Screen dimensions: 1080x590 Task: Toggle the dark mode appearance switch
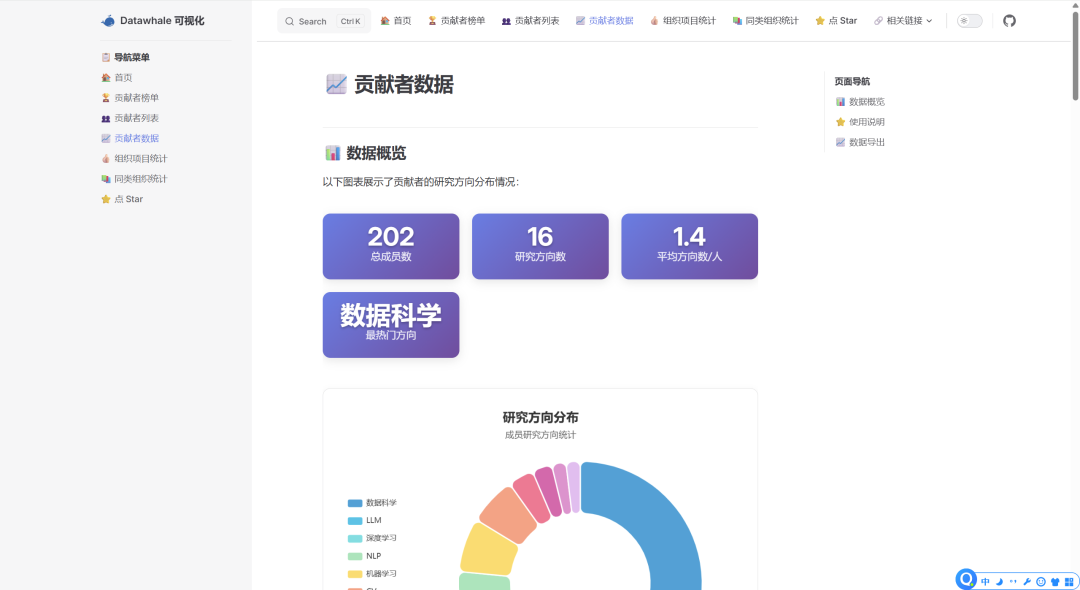coord(969,21)
